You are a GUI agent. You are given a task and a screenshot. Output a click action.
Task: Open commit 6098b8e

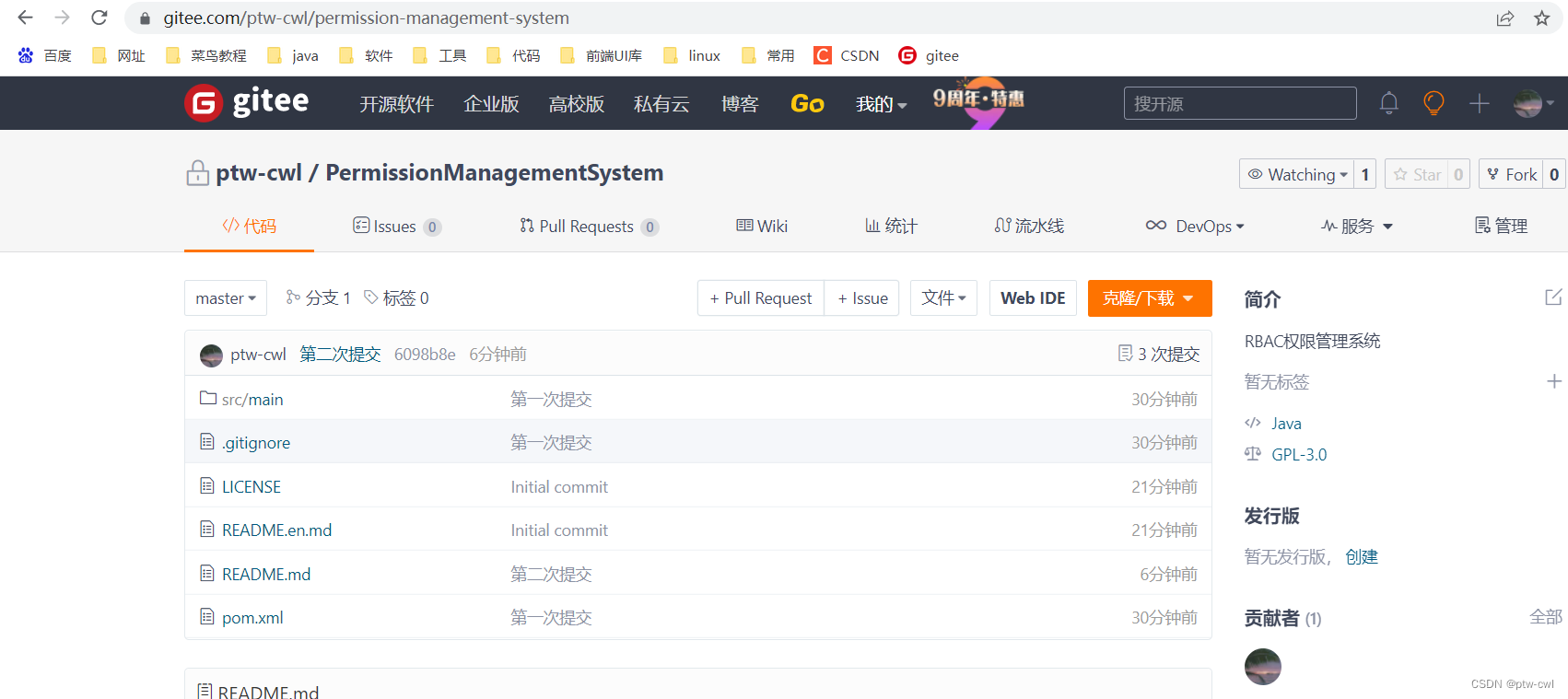point(425,355)
